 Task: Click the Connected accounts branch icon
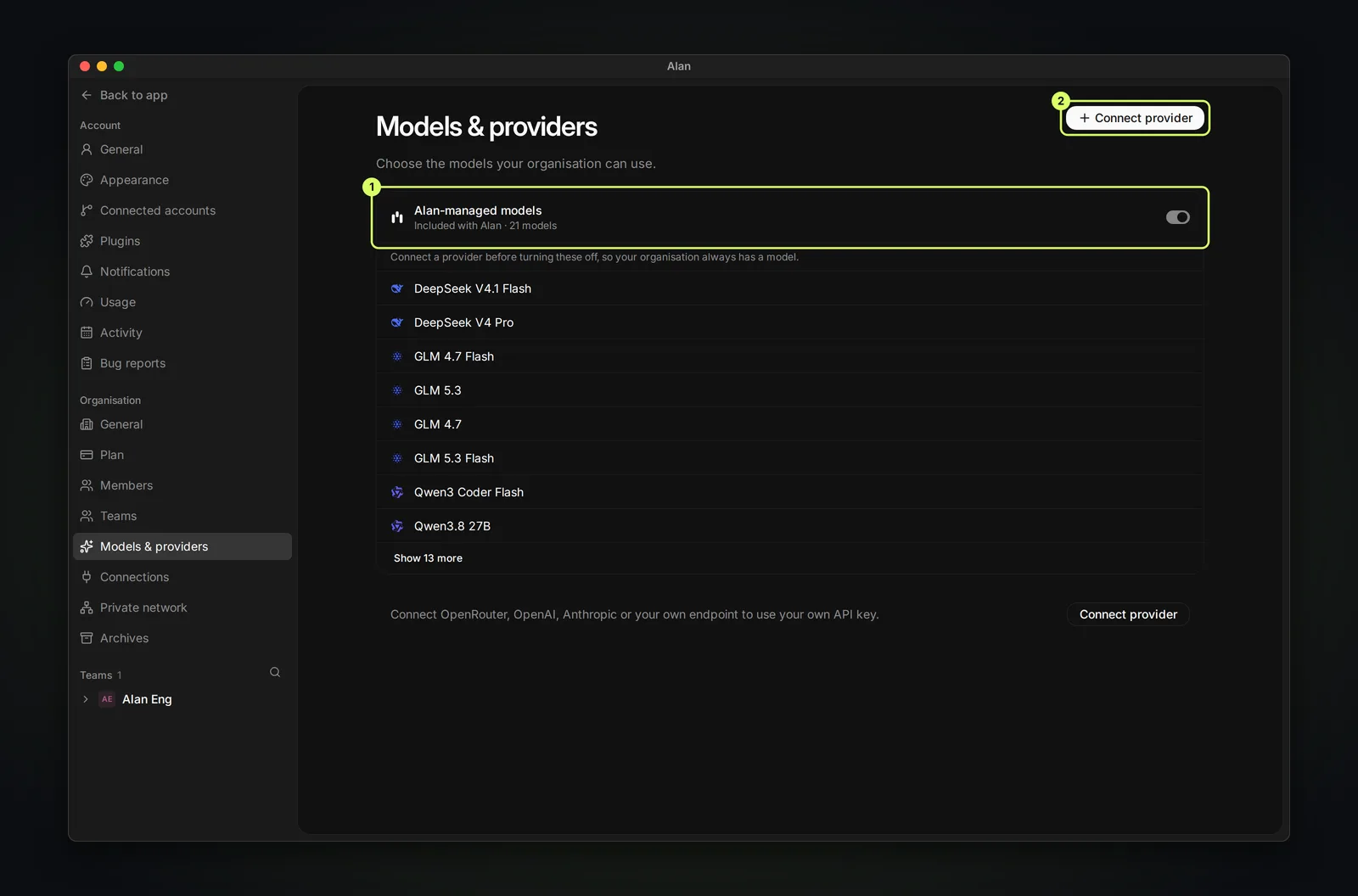coord(87,210)
